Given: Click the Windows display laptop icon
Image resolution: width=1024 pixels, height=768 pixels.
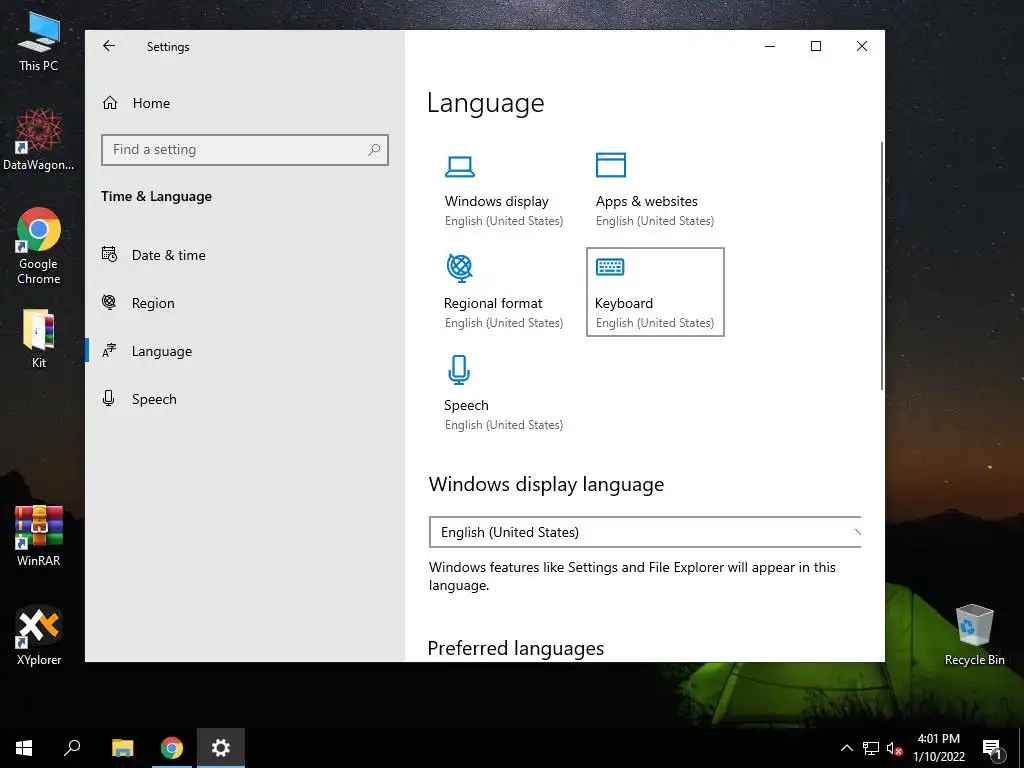Looking at the screenshot, I should coord(460,167).
